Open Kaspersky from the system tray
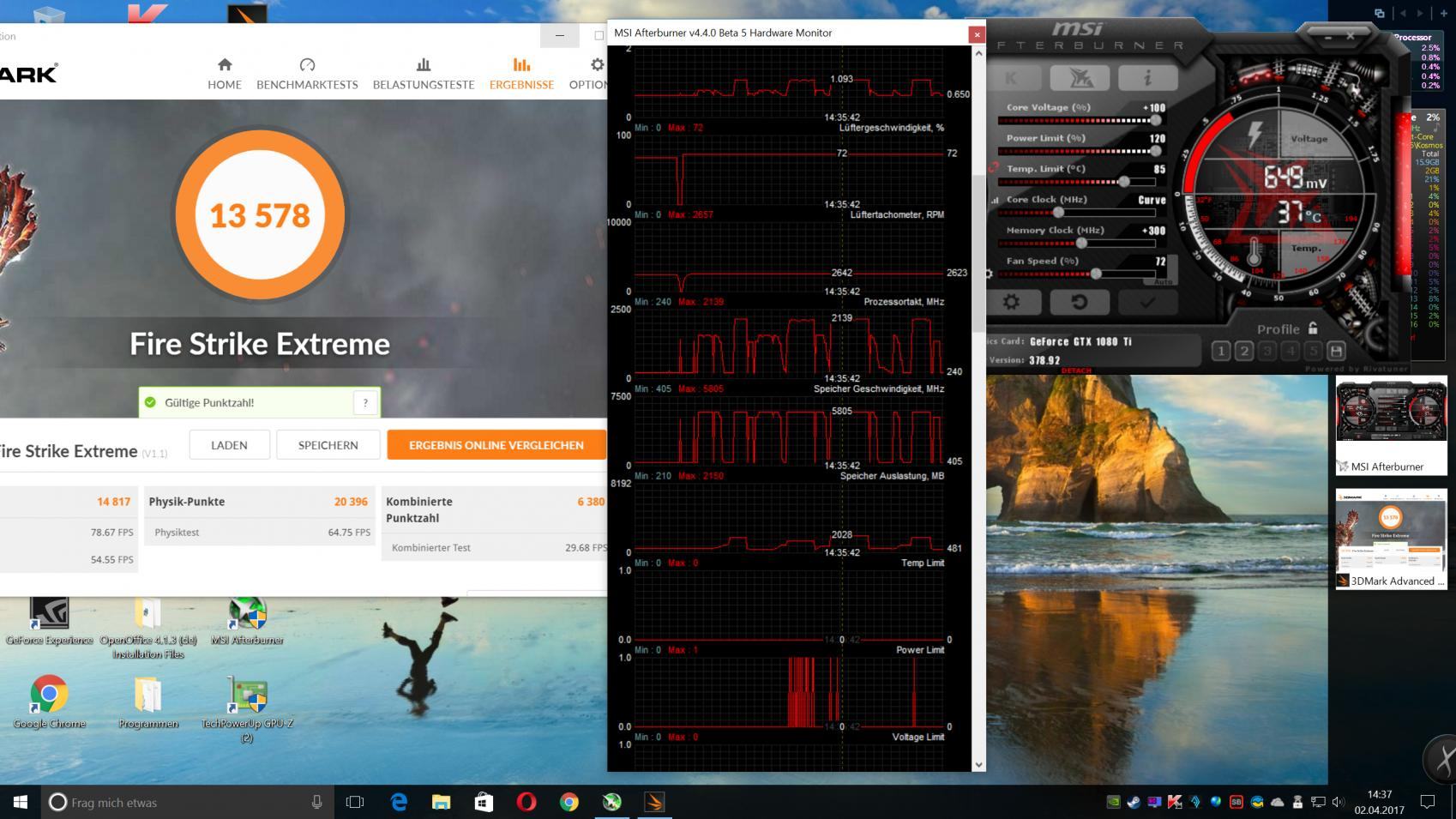Viewport: 1456px width, 819px height. pos(1175,803)
